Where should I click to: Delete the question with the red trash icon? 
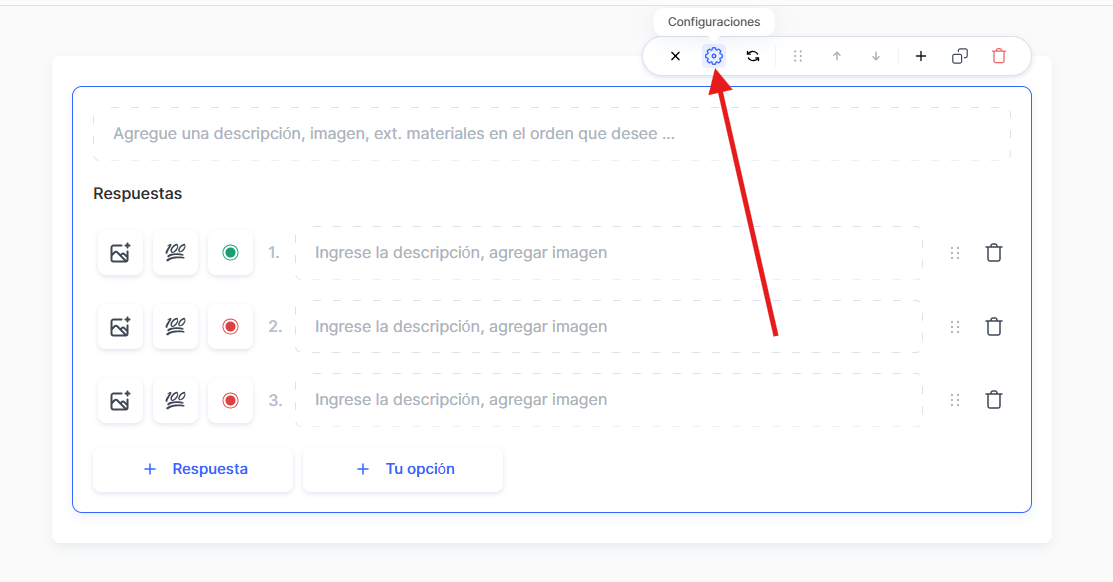point(999,56)
